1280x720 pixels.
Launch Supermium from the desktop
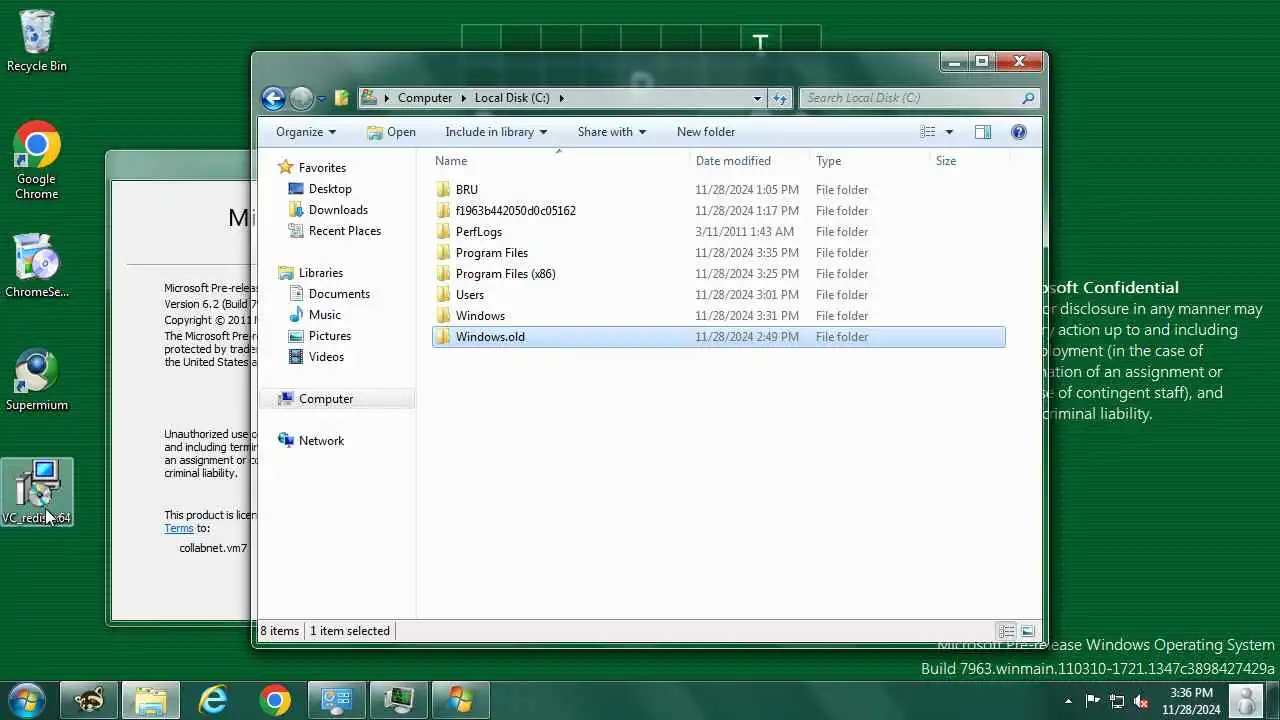[x=37, y=380]
